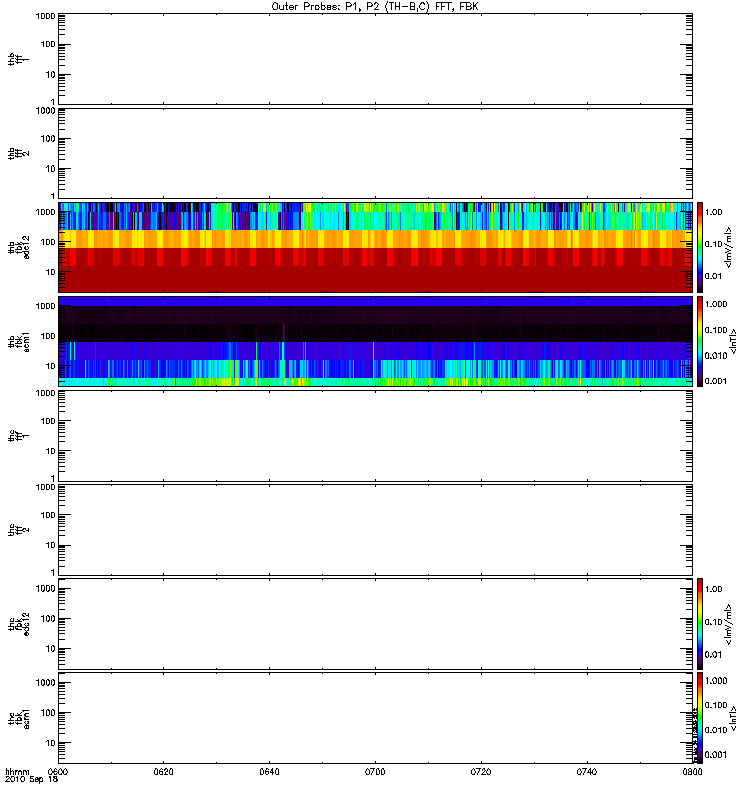Click the "1000" y-axis tick of thc fff 2 panel
This screenshot has width=750, height=800.
point(45,487)
